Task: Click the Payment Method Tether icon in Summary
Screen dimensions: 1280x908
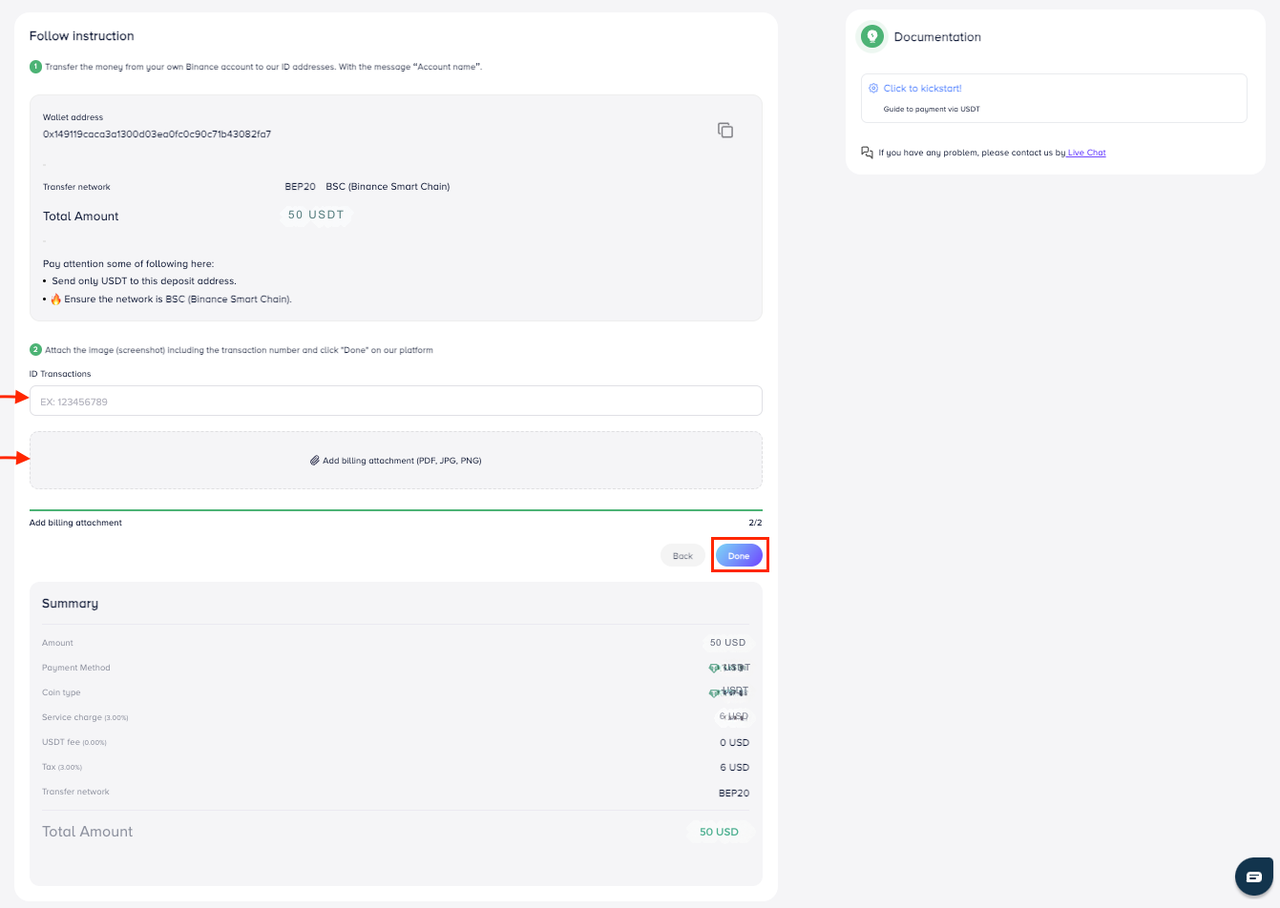Action: click(x=714, y=668)
